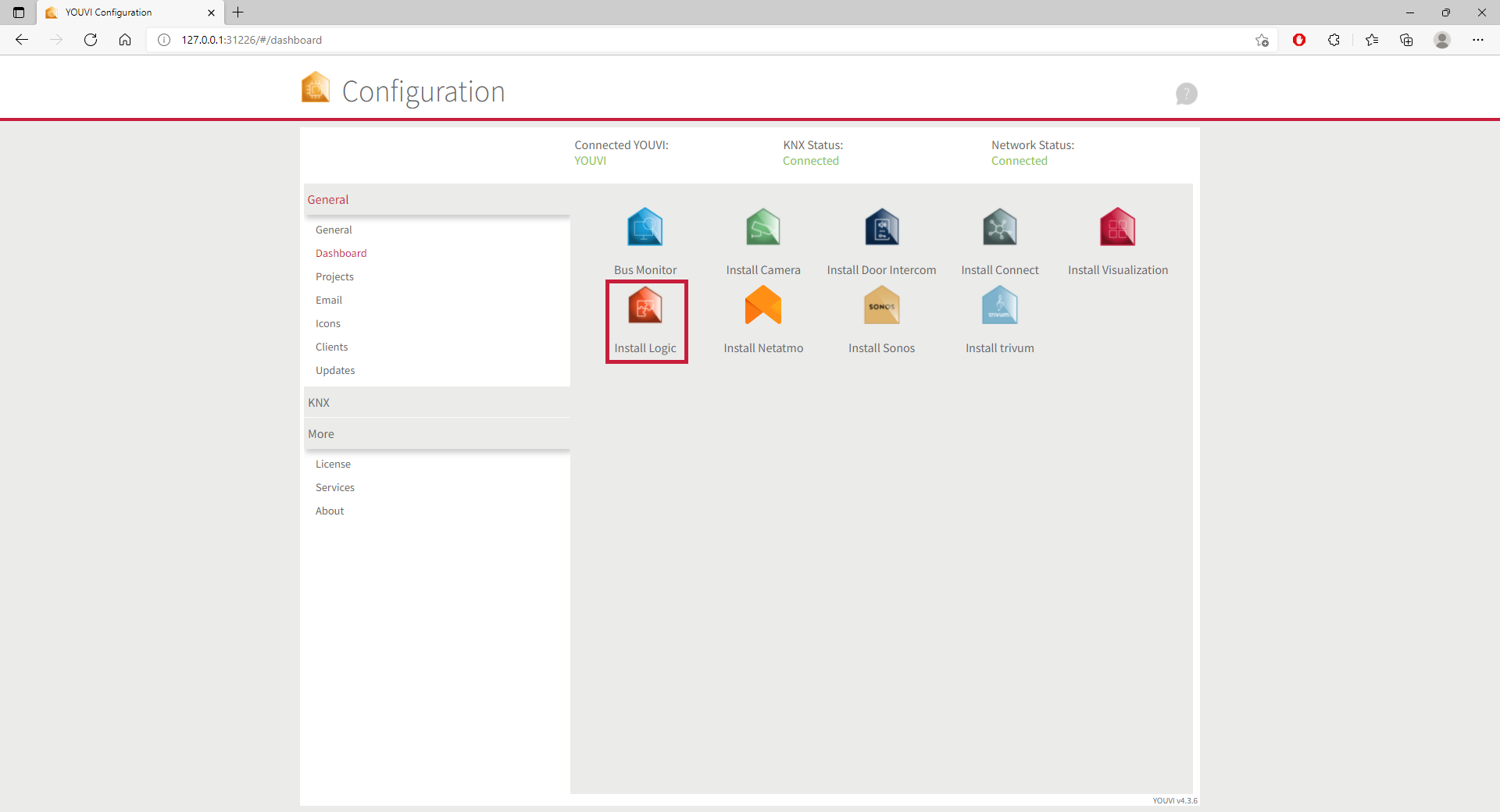Expand the KNX sidebar section
This screenshot has height=812, width=1500.
pos(437,403)
